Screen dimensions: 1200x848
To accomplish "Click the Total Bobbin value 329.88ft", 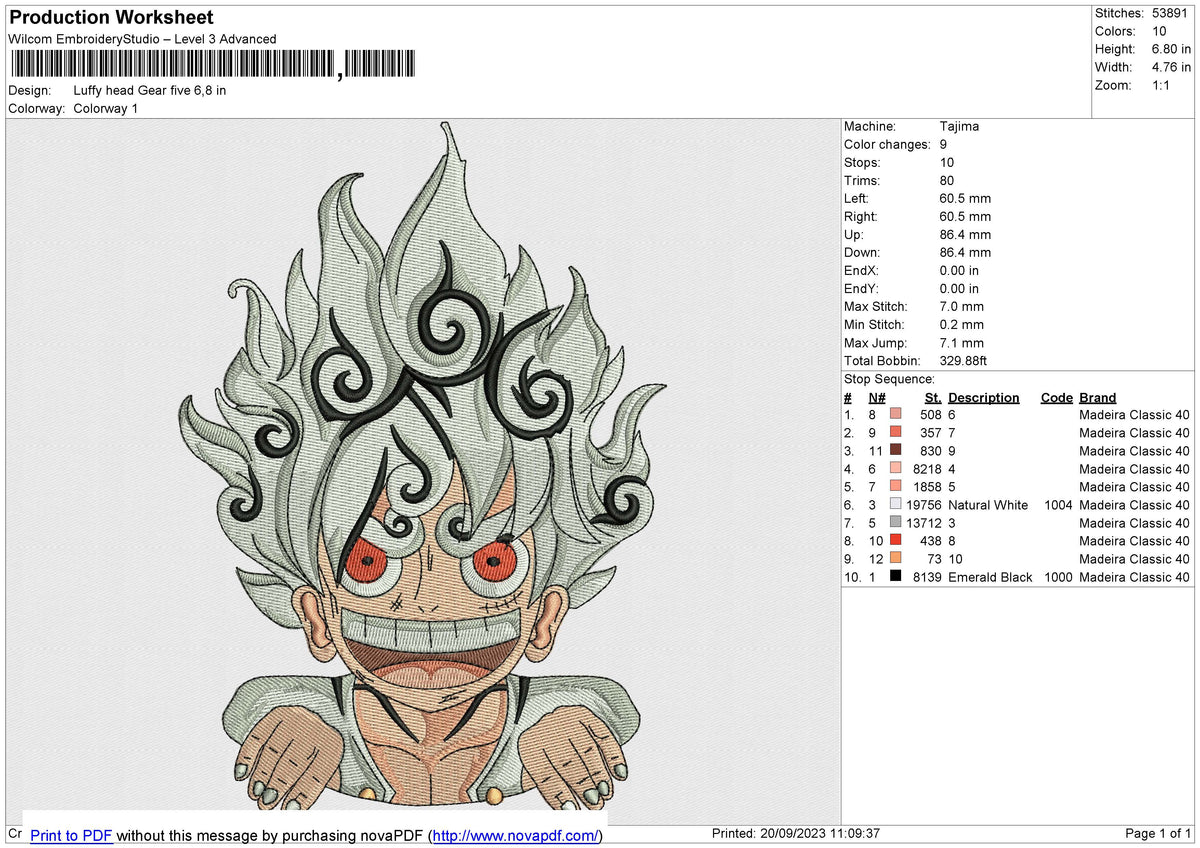I will click(964, 360).
